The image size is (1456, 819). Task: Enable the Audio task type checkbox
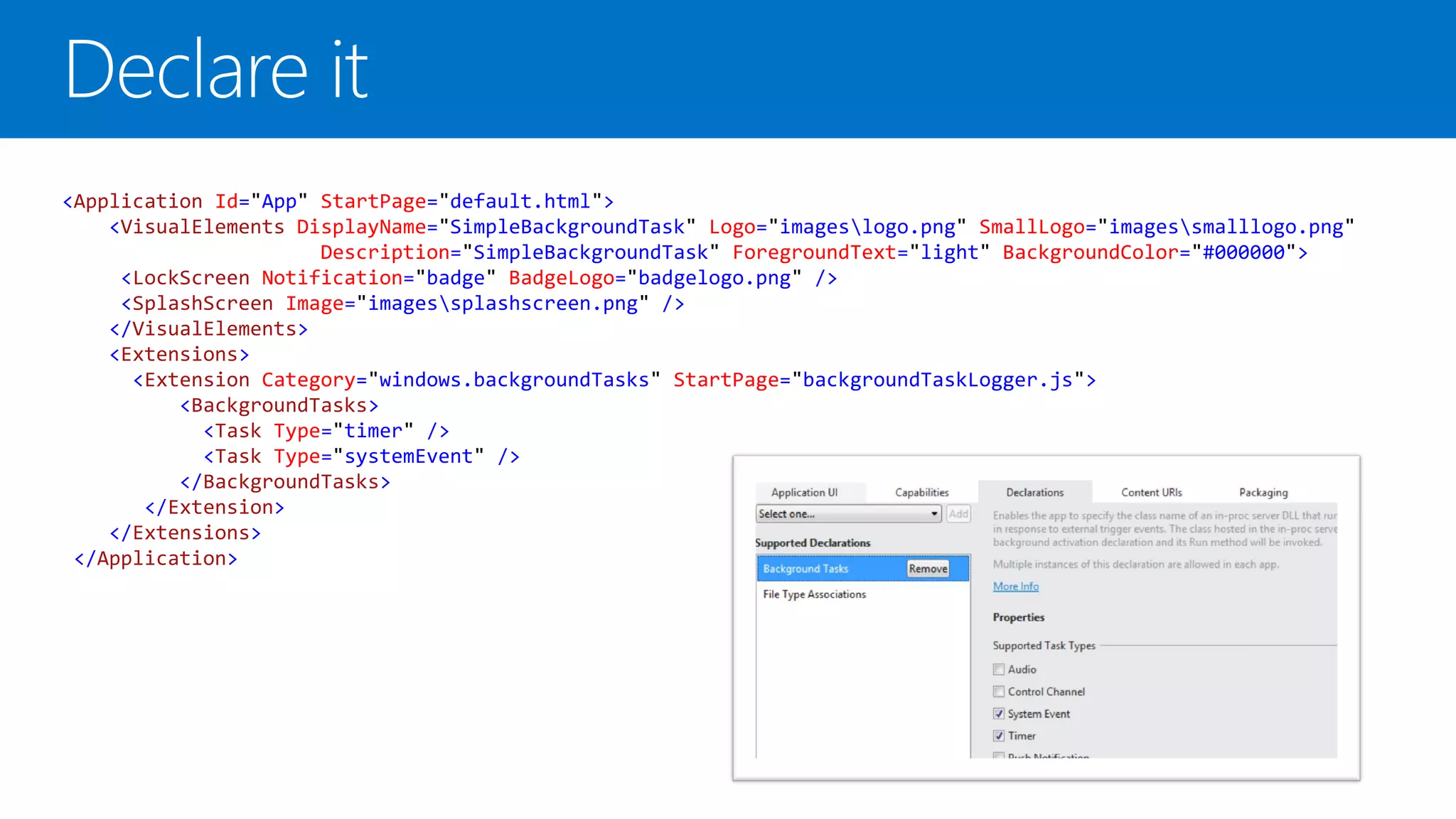(x=999, y=670)
